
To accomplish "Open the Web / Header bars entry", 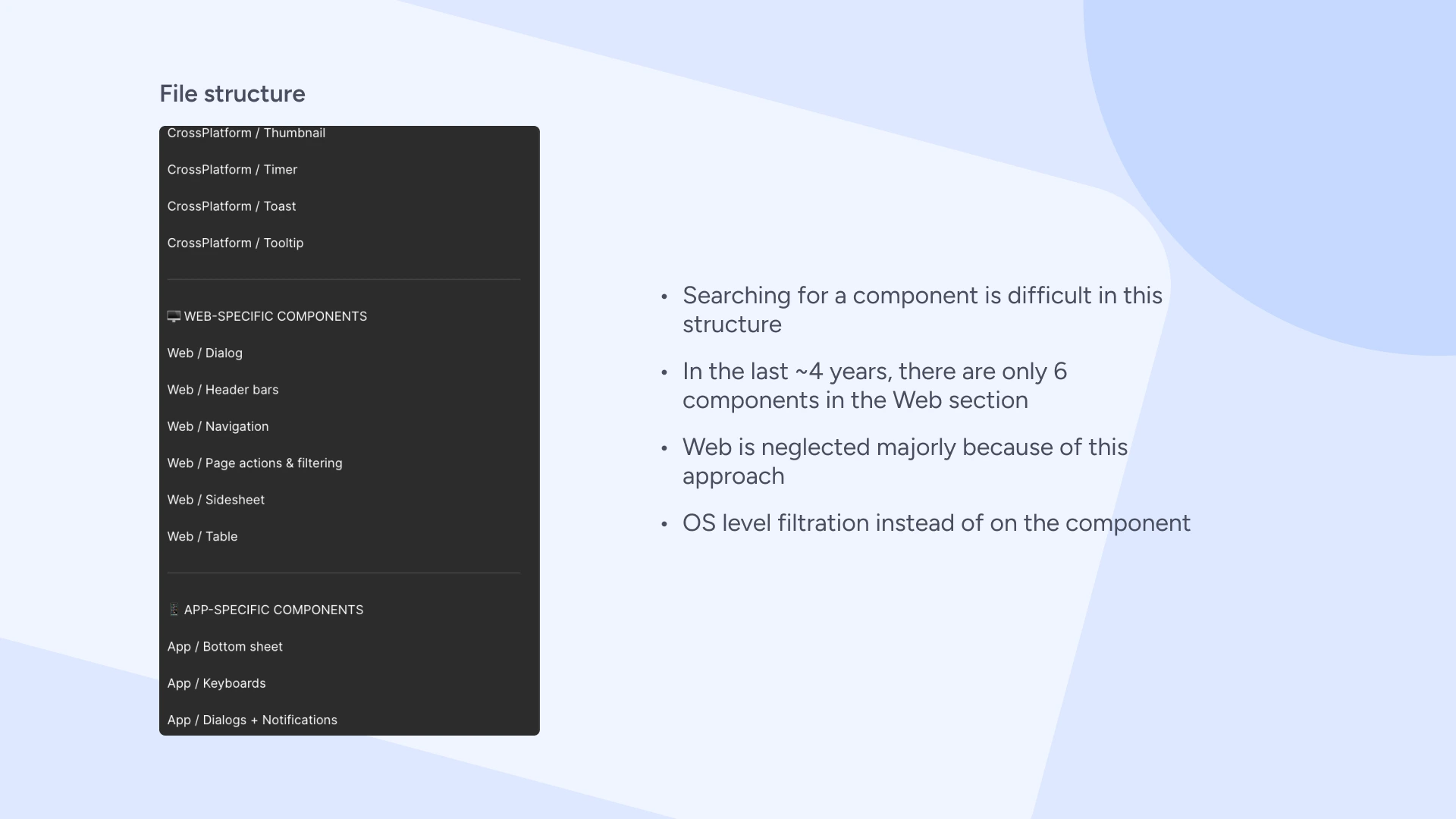I will tap(223, 389).
